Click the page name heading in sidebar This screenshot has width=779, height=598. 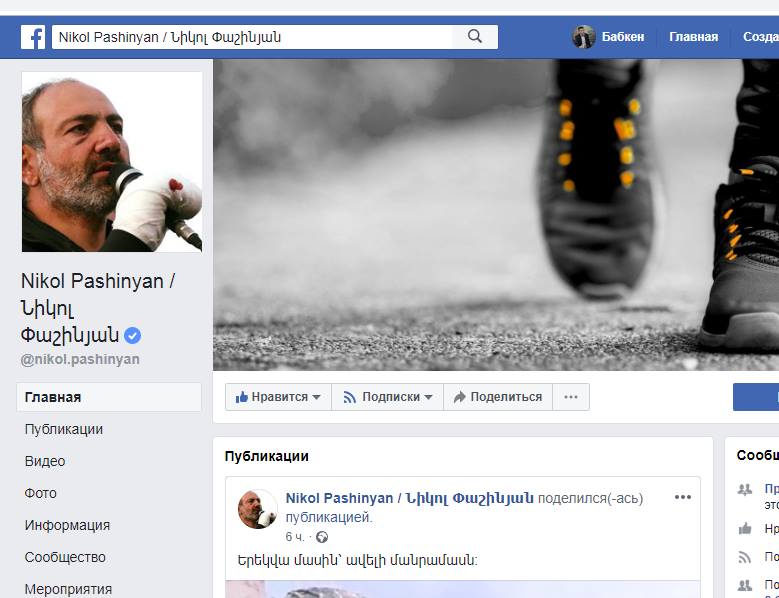pos(98,308)
